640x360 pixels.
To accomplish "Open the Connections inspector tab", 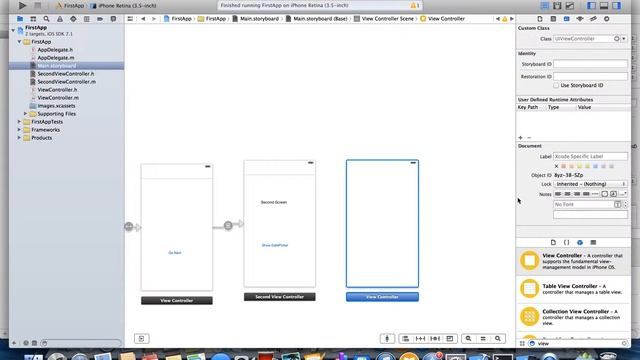I will 607,19.
